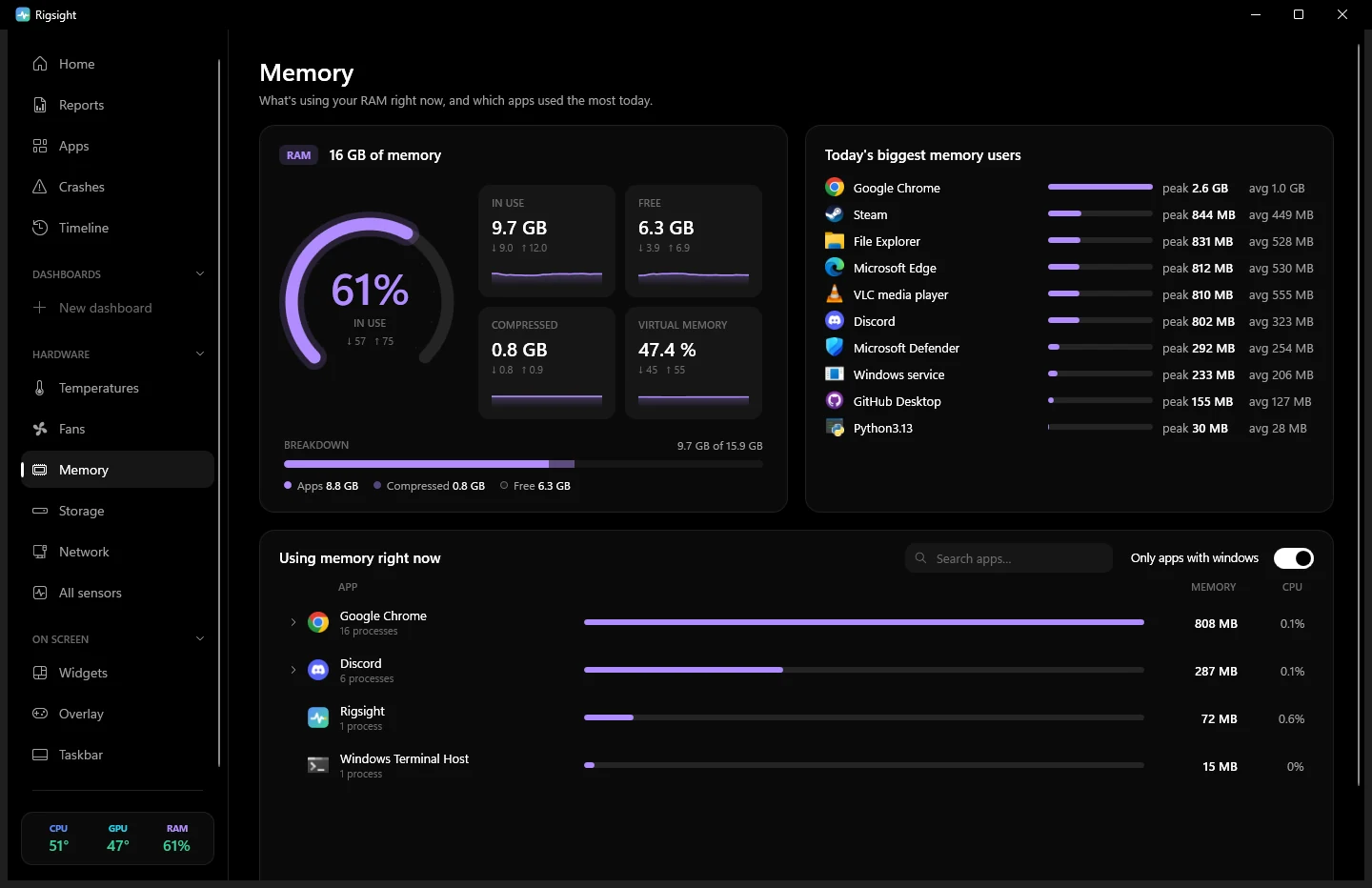1372x888 pixels.
Task: Click the Widgets icon
Action: 40,673
